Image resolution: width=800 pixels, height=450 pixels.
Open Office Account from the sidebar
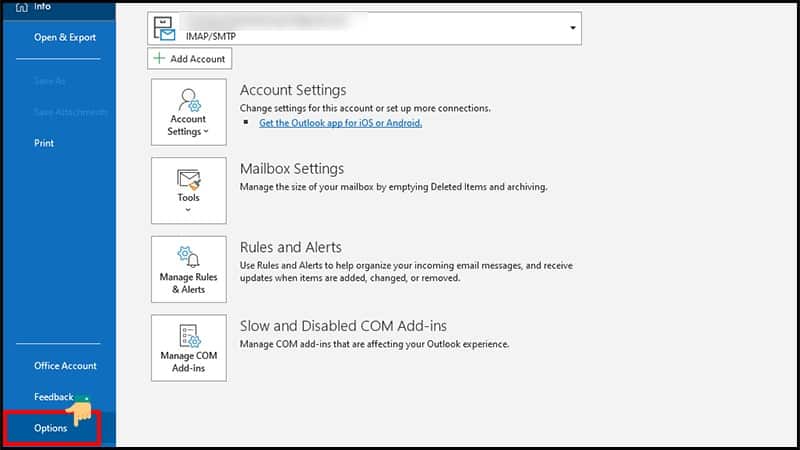(x=65, y=366)
